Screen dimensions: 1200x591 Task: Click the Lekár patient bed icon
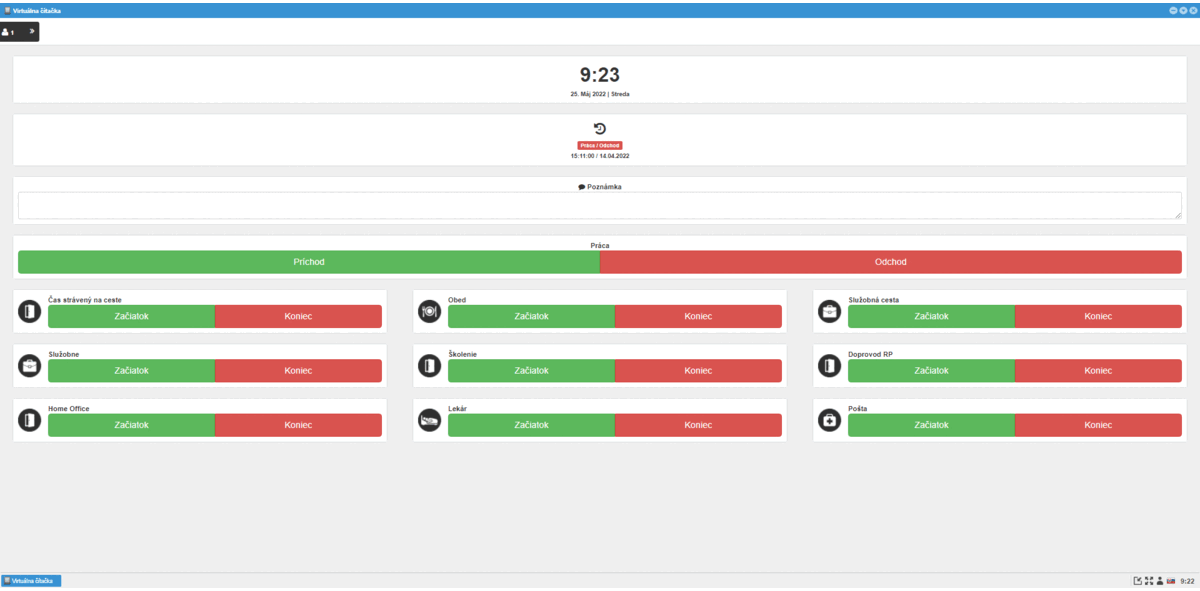point(429,420)
